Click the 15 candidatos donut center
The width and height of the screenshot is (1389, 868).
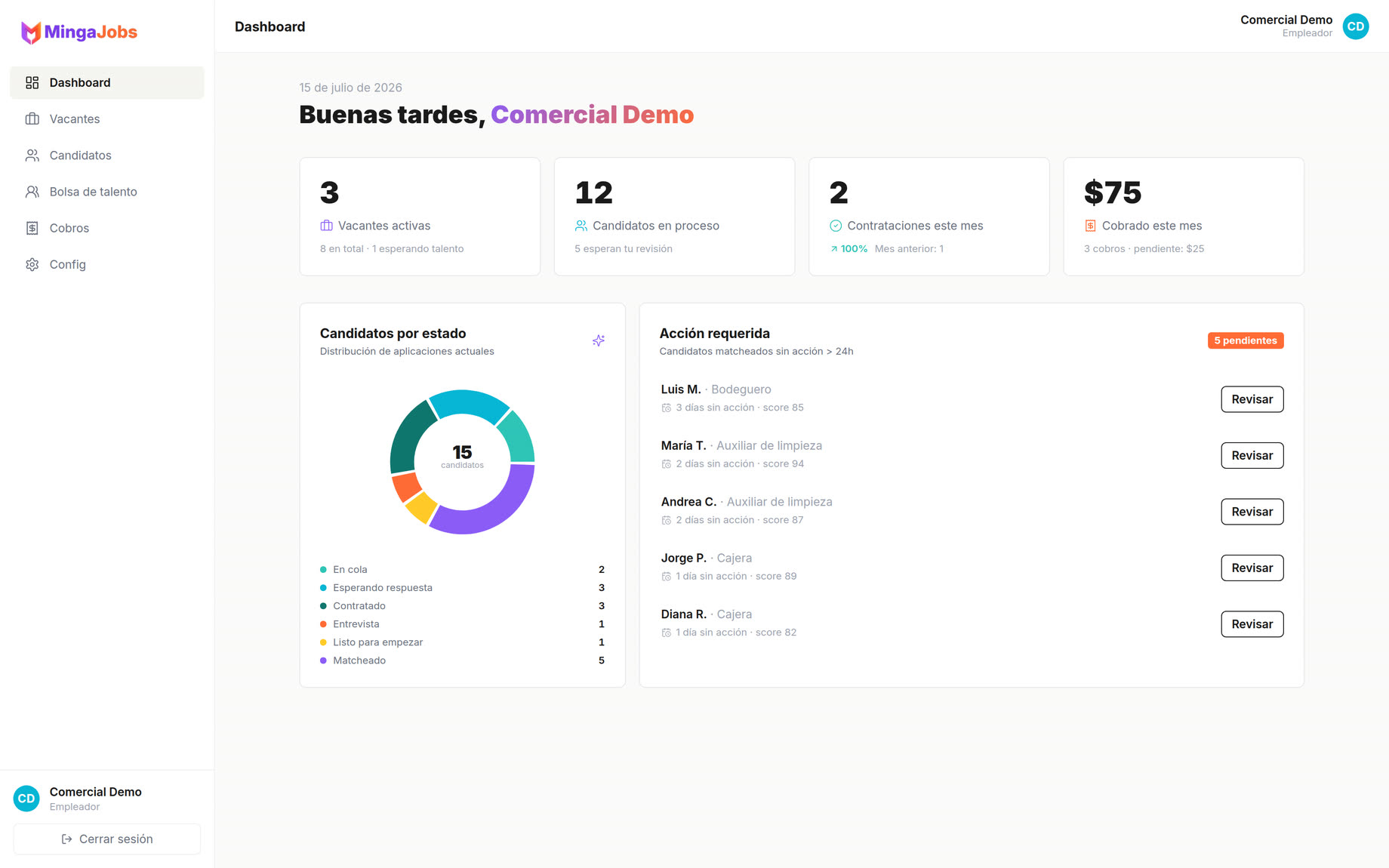pos(462,456)
